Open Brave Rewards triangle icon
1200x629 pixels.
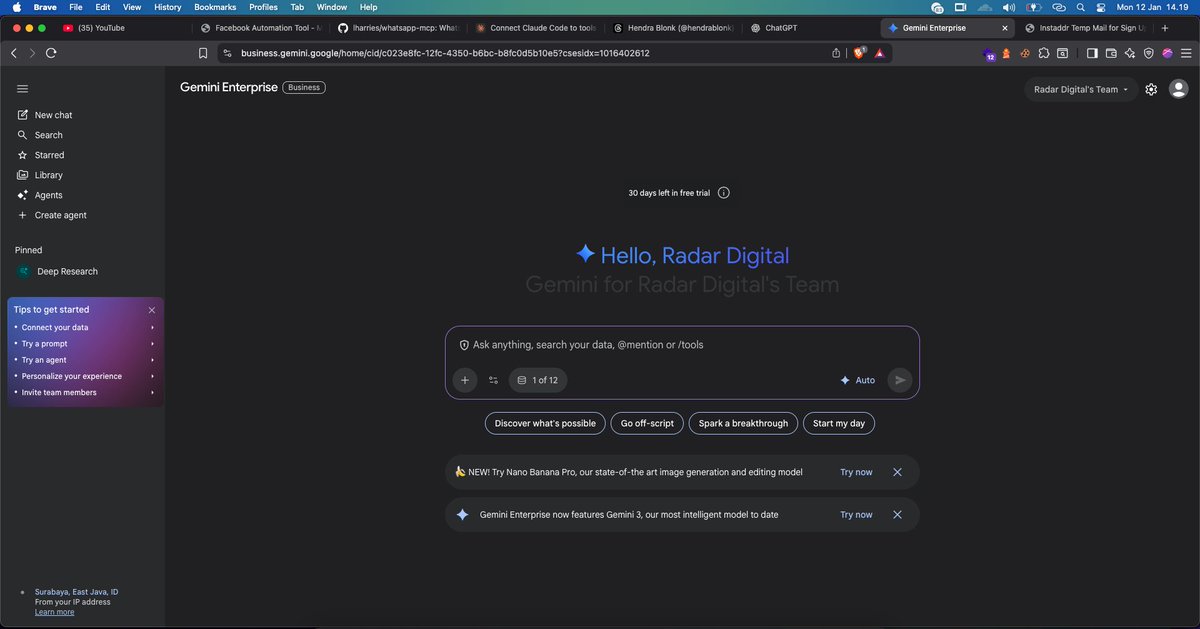[x=879, y=53]
